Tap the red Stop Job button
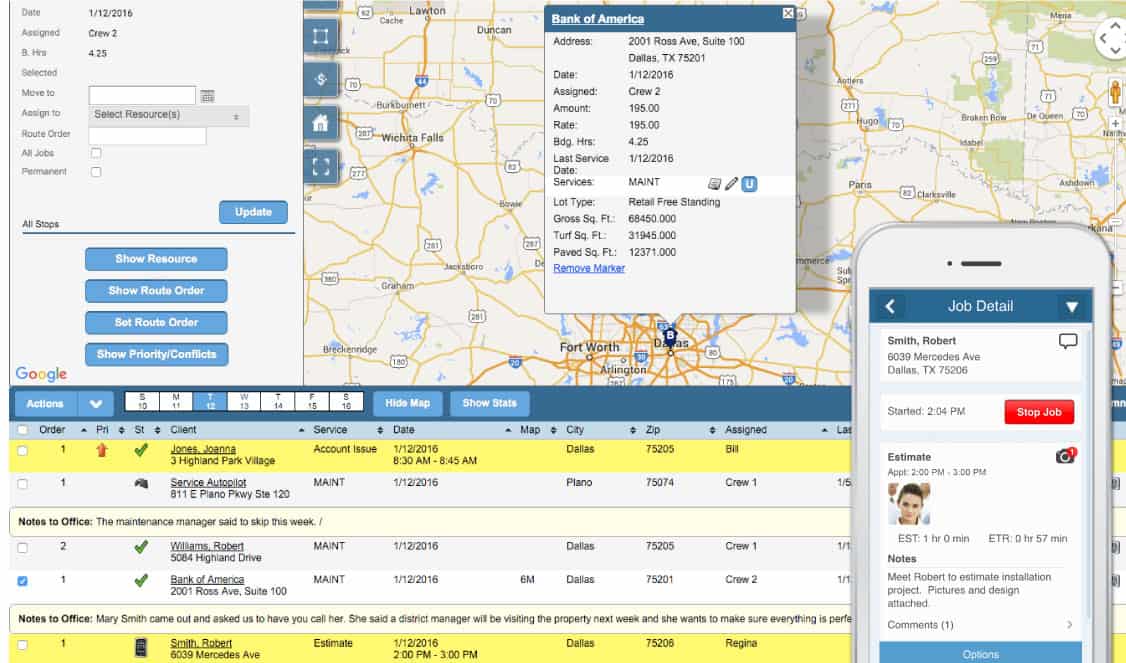The width and height of the screenshot is (1126, 663). point(1039,412)
